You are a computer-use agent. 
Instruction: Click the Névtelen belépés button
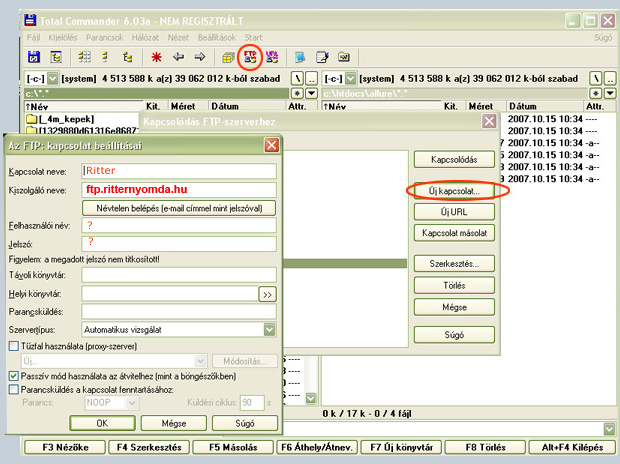point(179,208)
